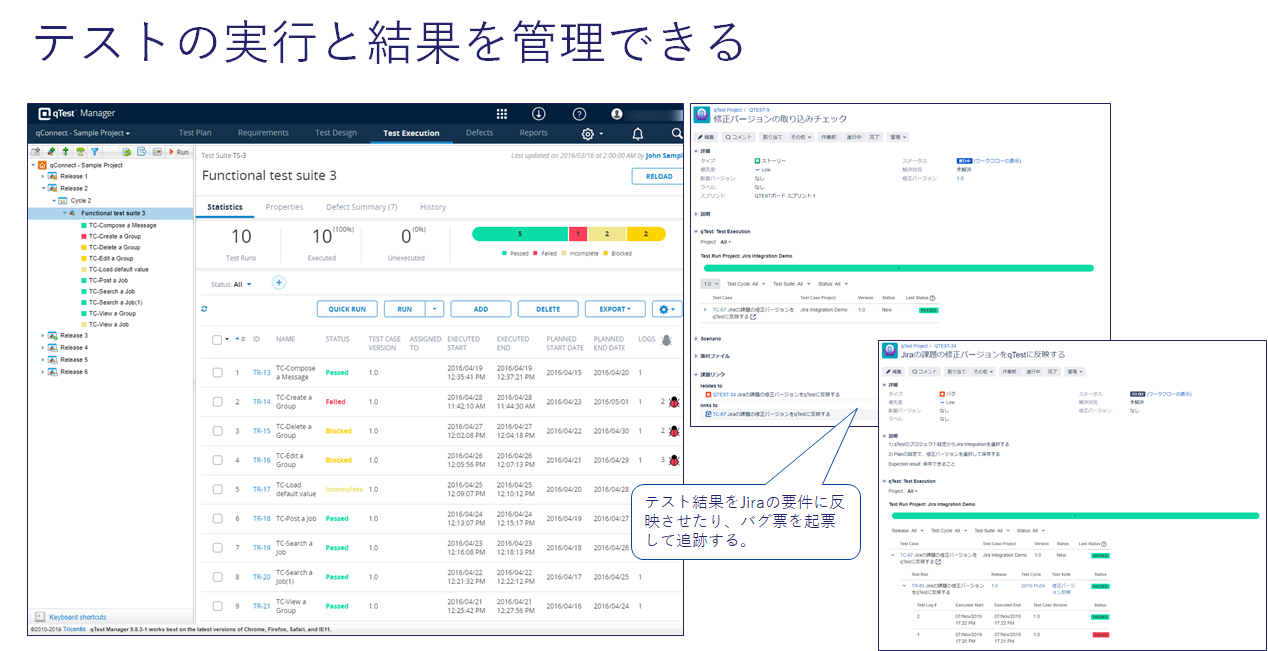Collapse Release 2 in the tree
This screenshot has height=651, width=1268.
pyautogui.click(x=42, y=188)
